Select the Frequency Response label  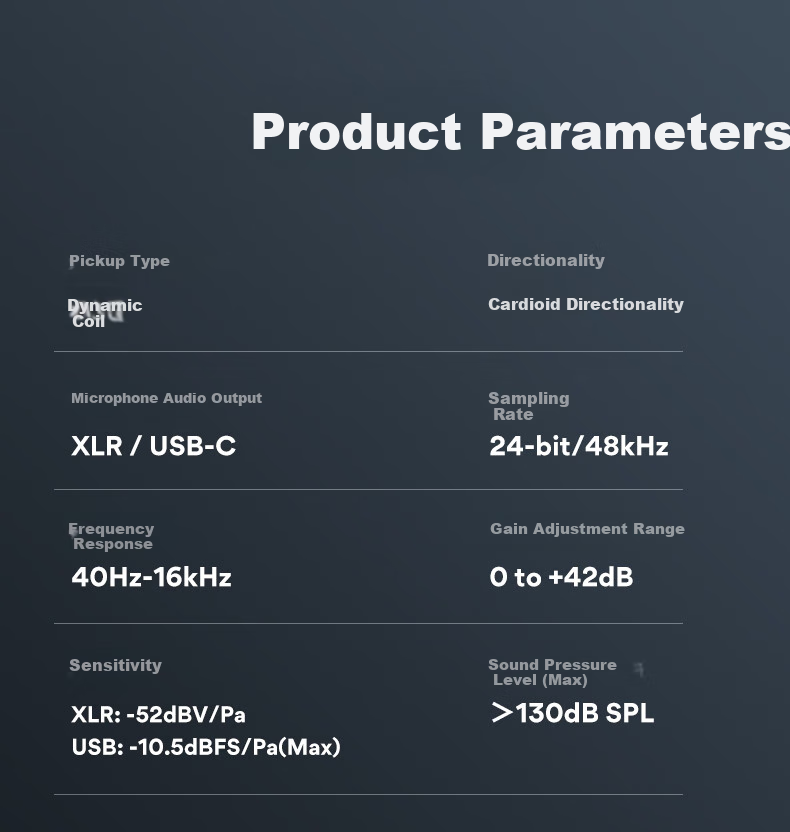[x=111, y=536]
